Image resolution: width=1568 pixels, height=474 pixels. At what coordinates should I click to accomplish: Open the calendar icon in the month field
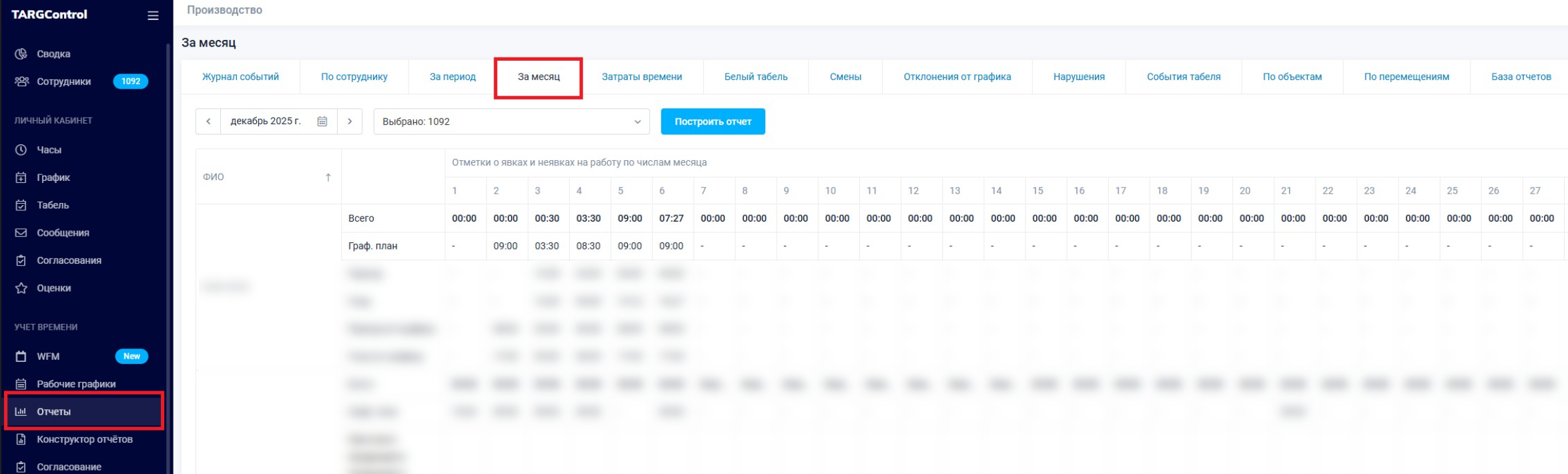pyautogui.click(x=322, y=122)
